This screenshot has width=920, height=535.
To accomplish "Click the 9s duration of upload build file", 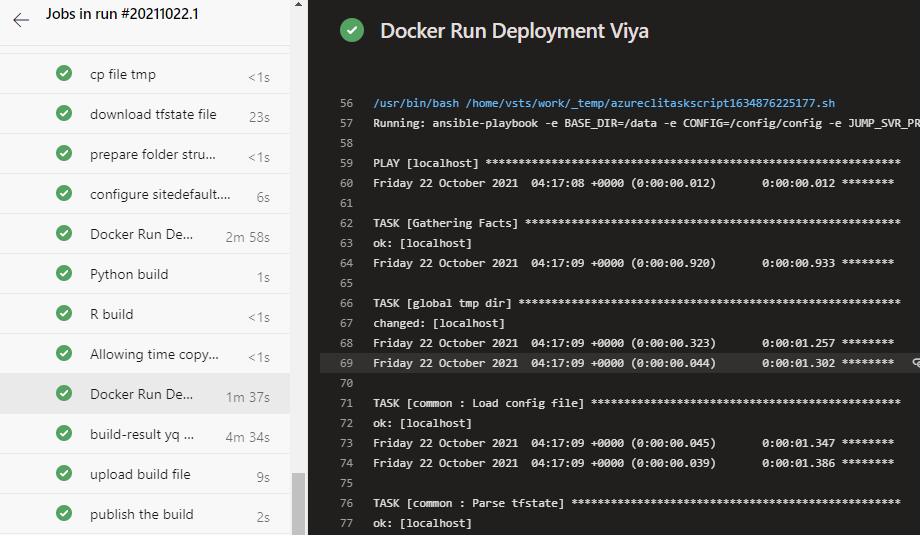I will pos(263,477).
